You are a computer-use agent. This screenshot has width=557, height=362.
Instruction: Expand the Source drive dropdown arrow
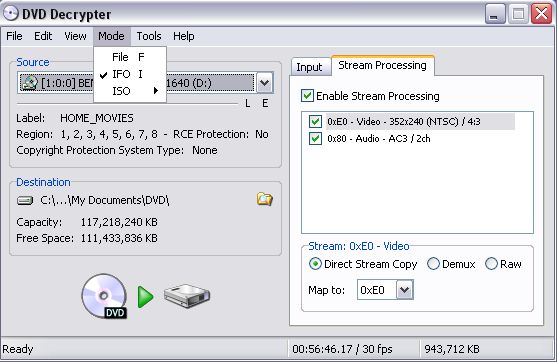click(264, 83)
